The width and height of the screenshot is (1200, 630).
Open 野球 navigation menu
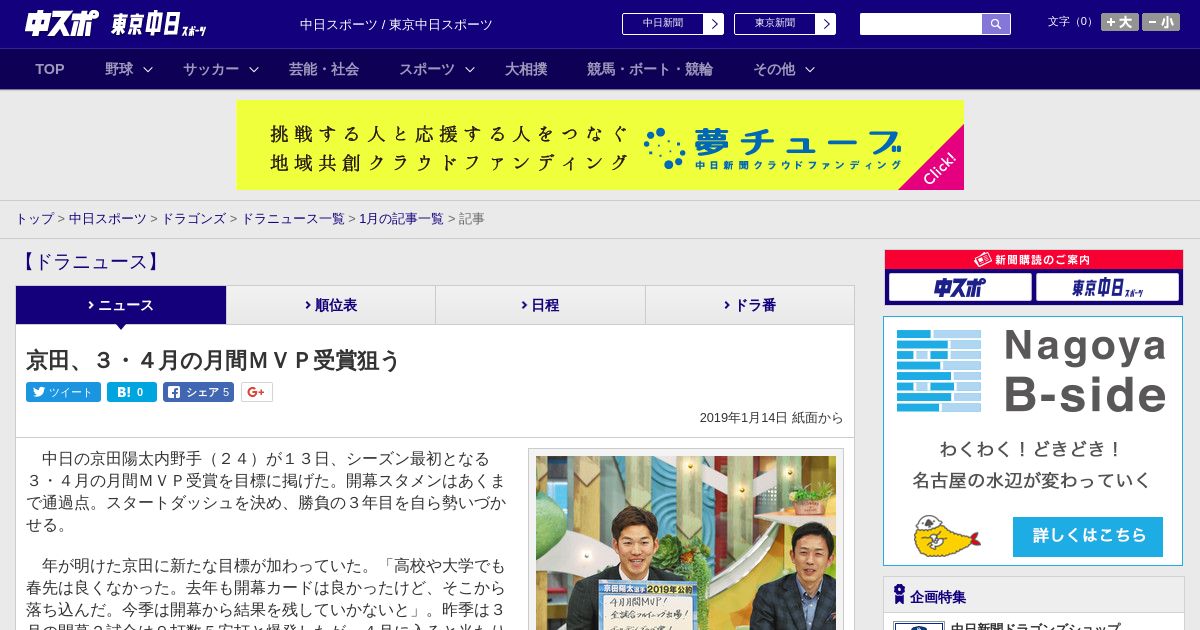click(x=119, y=69)
